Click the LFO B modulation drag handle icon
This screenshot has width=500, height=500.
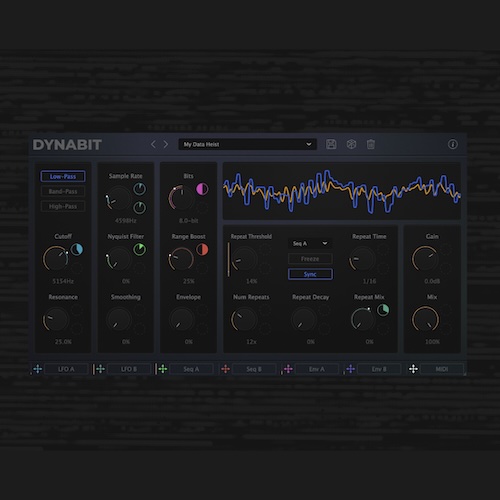[100, 369]
